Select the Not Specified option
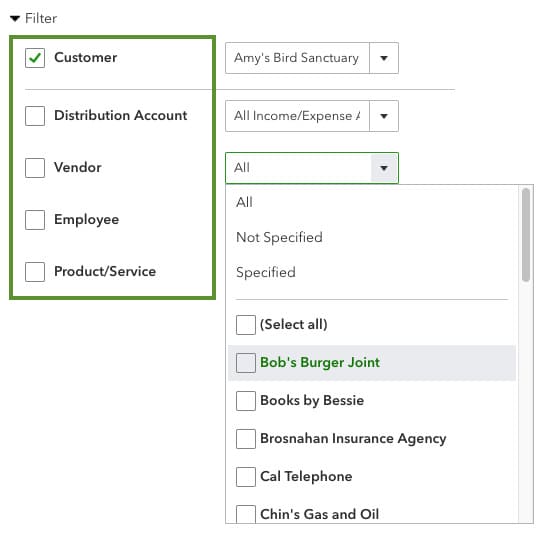The image size is (544, 537). click(279, 237)
